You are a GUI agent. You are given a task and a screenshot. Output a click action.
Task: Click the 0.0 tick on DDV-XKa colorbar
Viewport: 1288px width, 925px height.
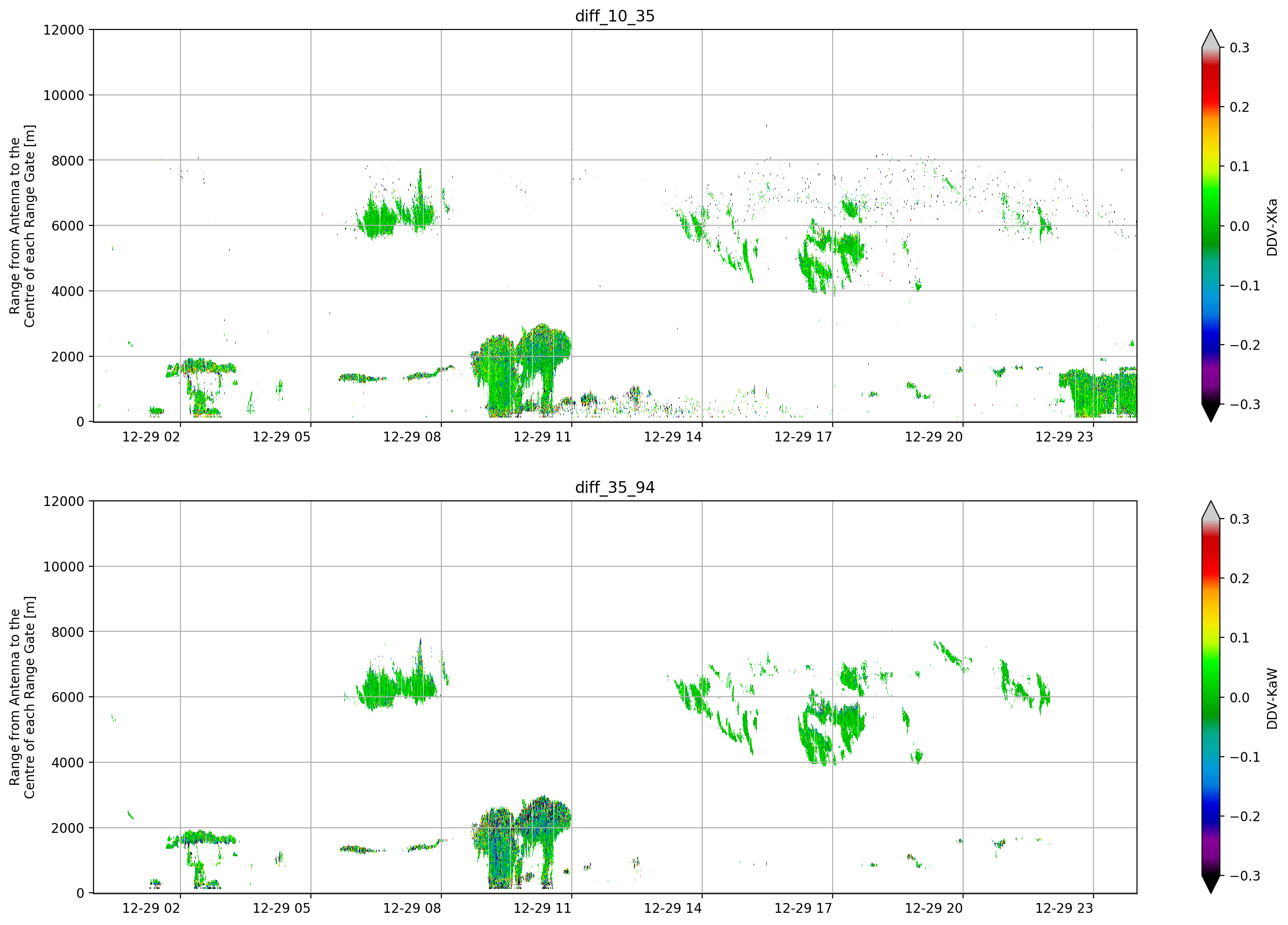[x=1240, y=227]
